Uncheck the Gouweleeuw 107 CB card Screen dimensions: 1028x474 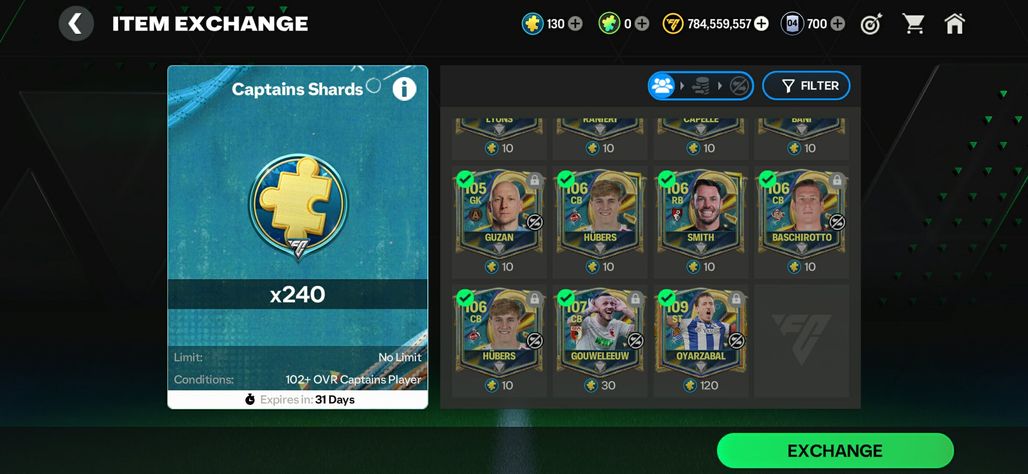(x=566, y=298)
